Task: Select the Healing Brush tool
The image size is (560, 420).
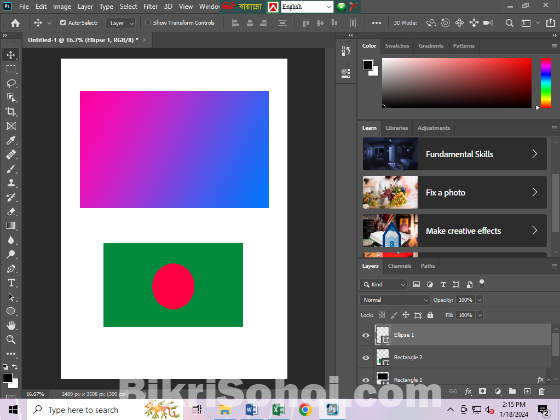Action: [11, 155]
